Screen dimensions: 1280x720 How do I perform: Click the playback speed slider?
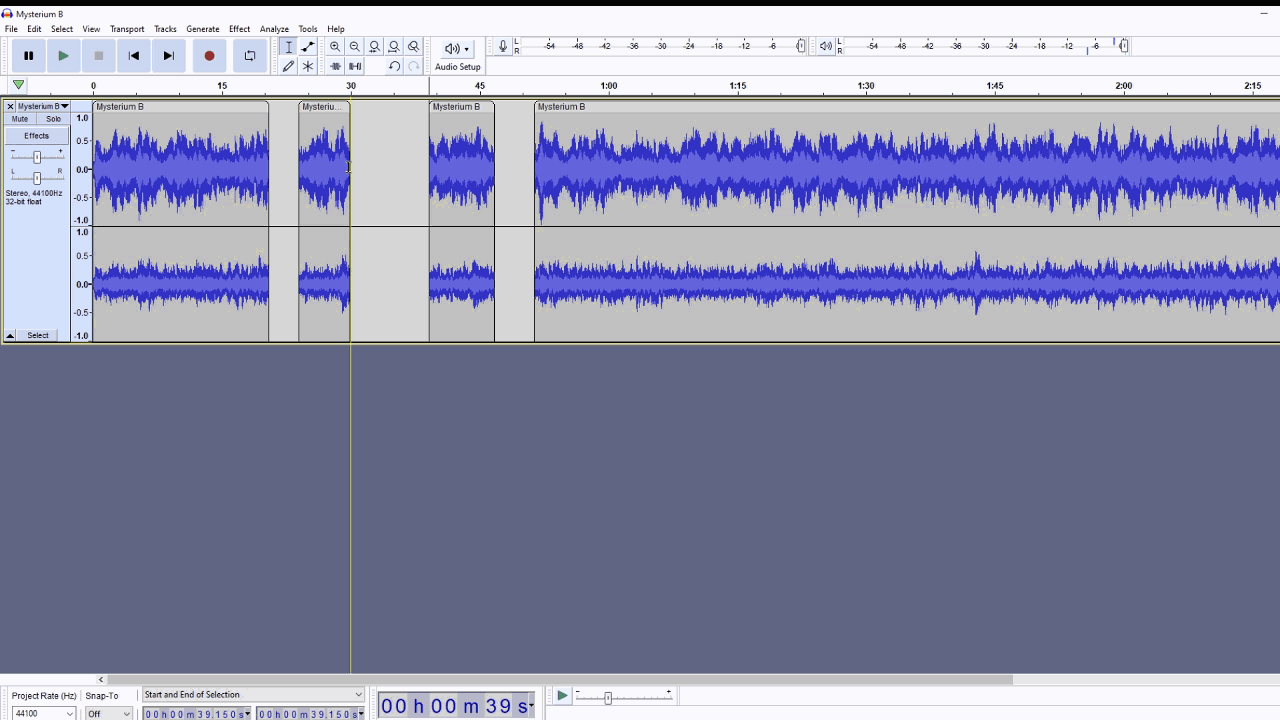point(608,698)
